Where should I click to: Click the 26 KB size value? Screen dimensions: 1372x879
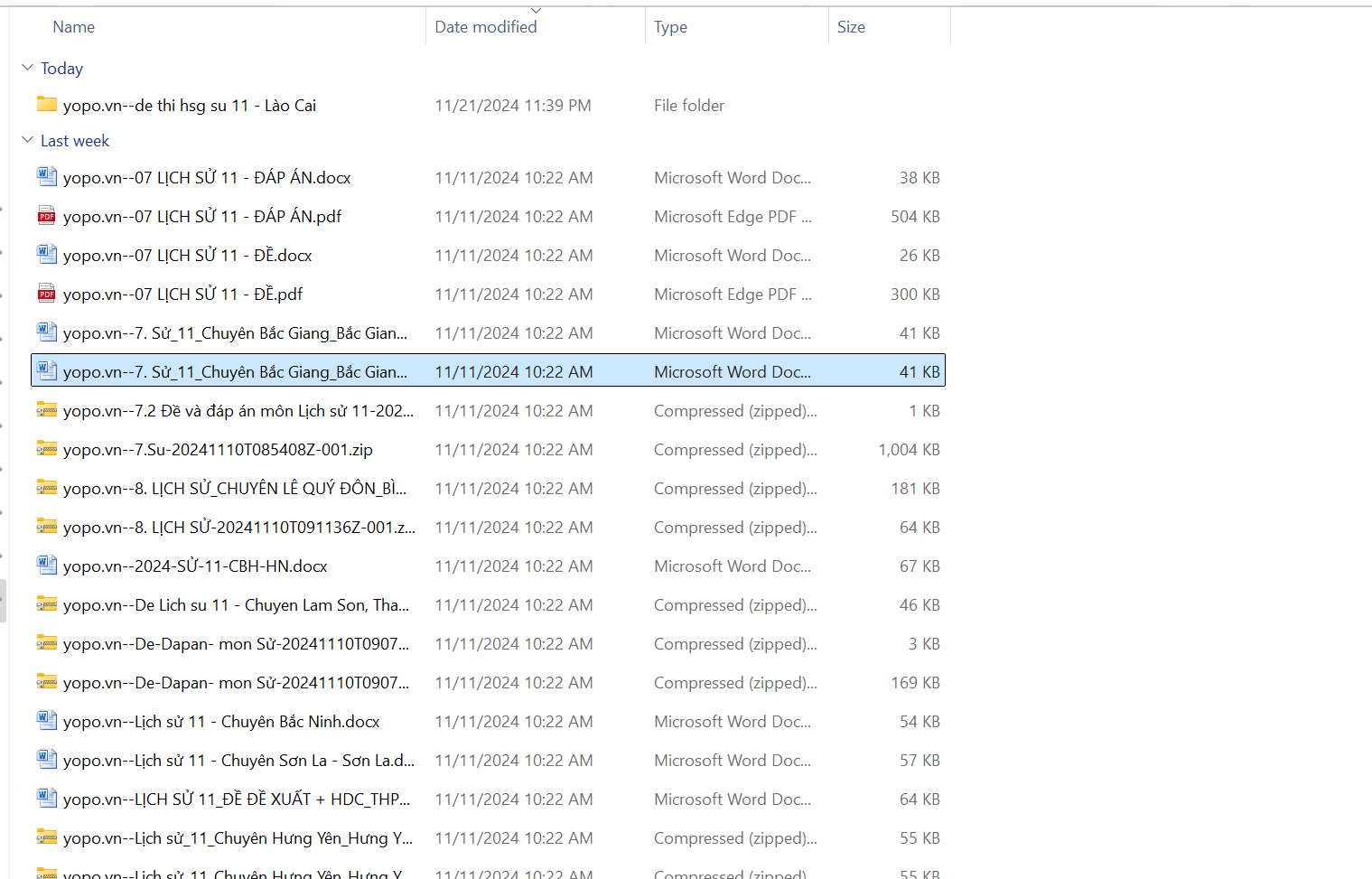919,256
